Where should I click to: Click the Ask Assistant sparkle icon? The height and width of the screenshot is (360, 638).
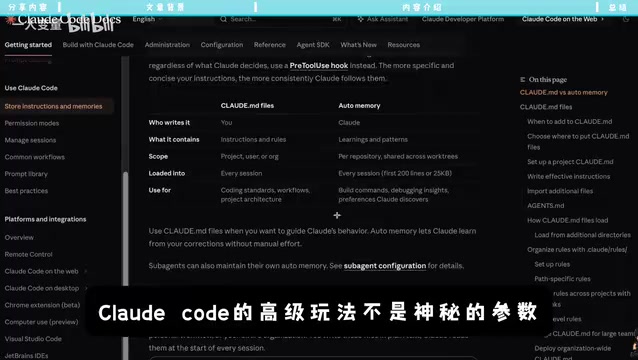coord(361,19)
